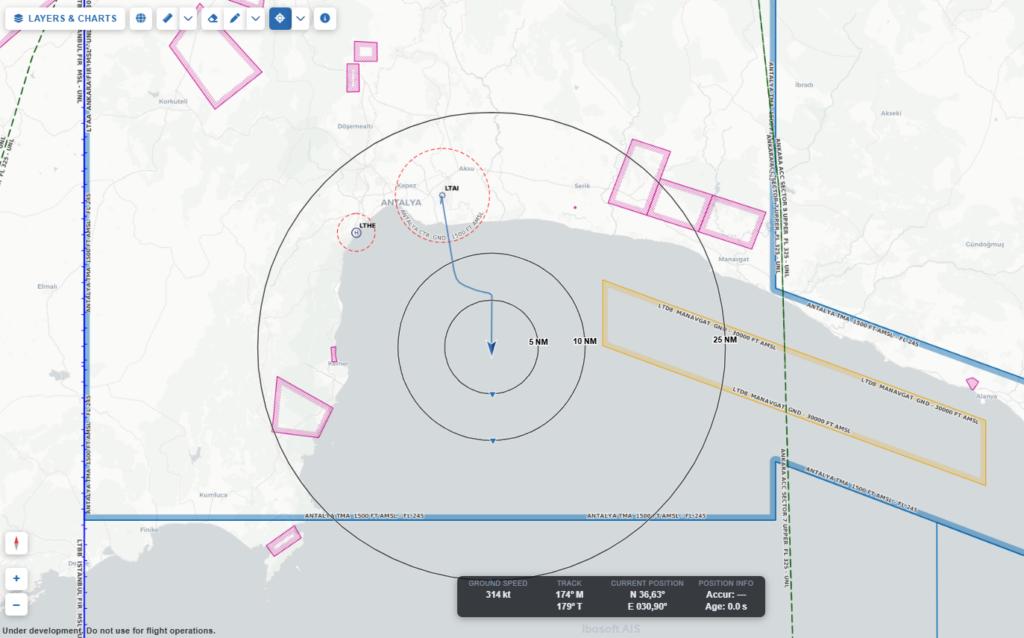Open the Layers & Charts panel

click(x=65, y=18)
